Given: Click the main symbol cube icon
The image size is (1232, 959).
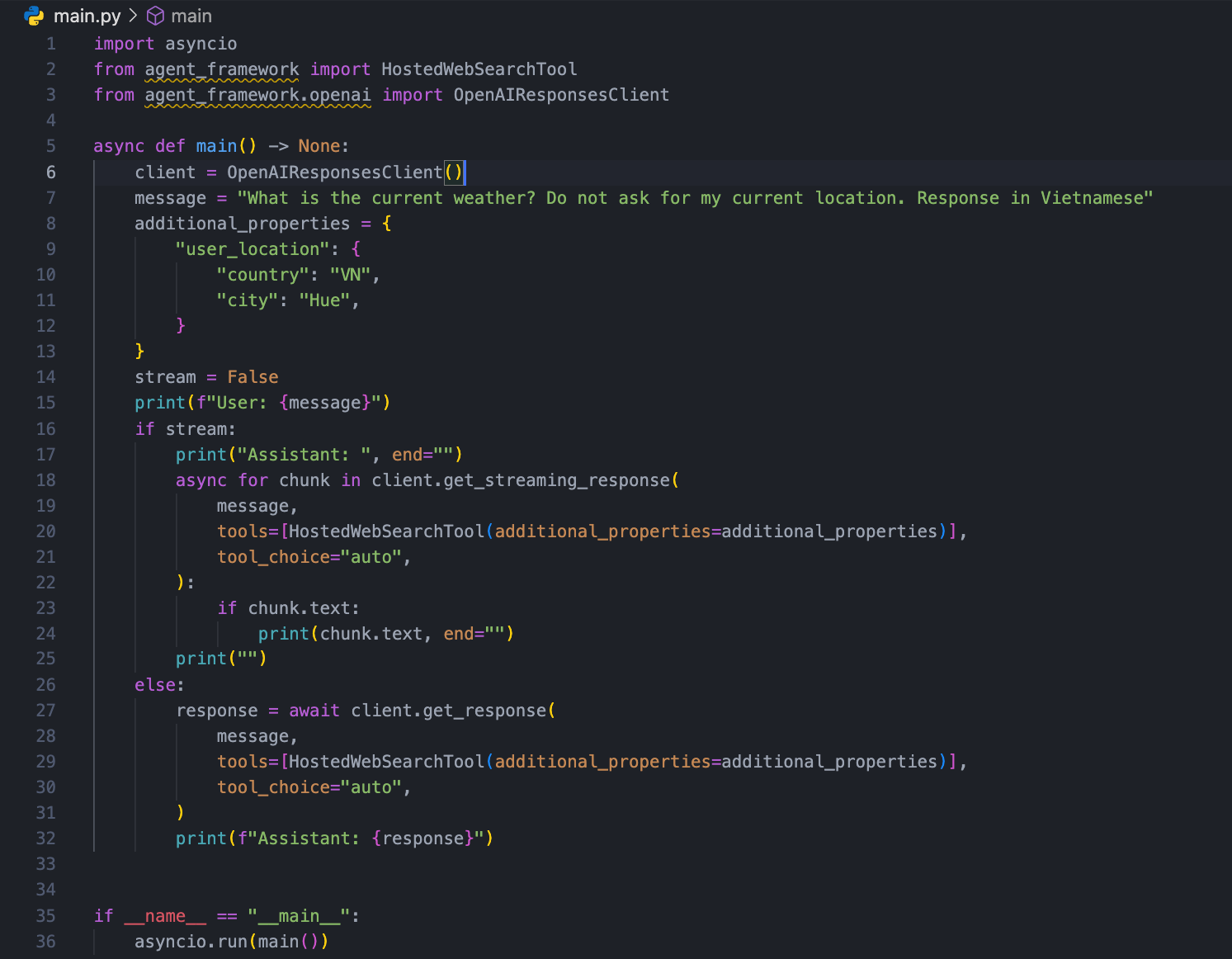Looking at the screenshot, I should [155, 16].
